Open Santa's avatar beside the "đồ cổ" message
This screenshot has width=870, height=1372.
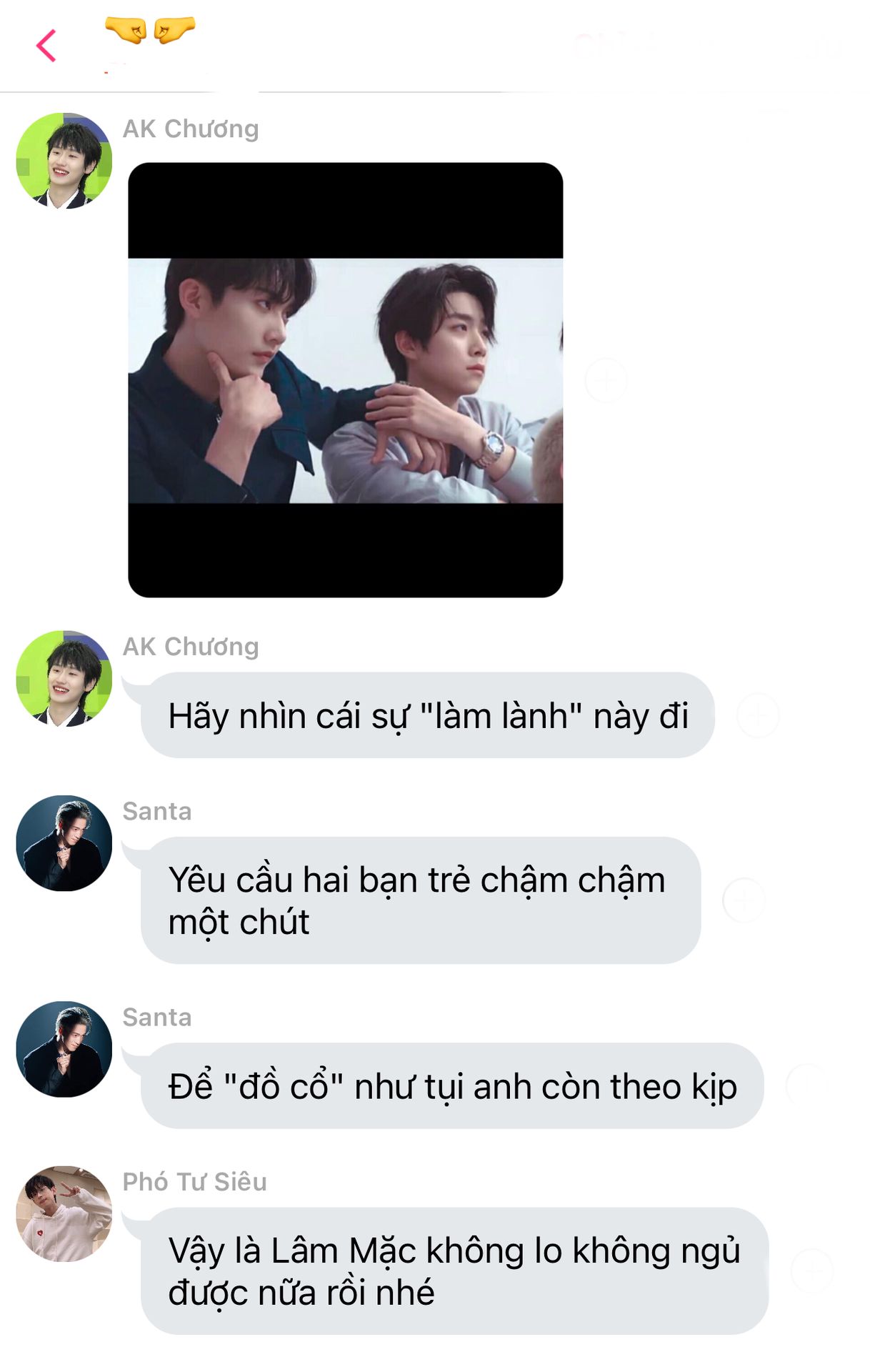click(64, 1049)
